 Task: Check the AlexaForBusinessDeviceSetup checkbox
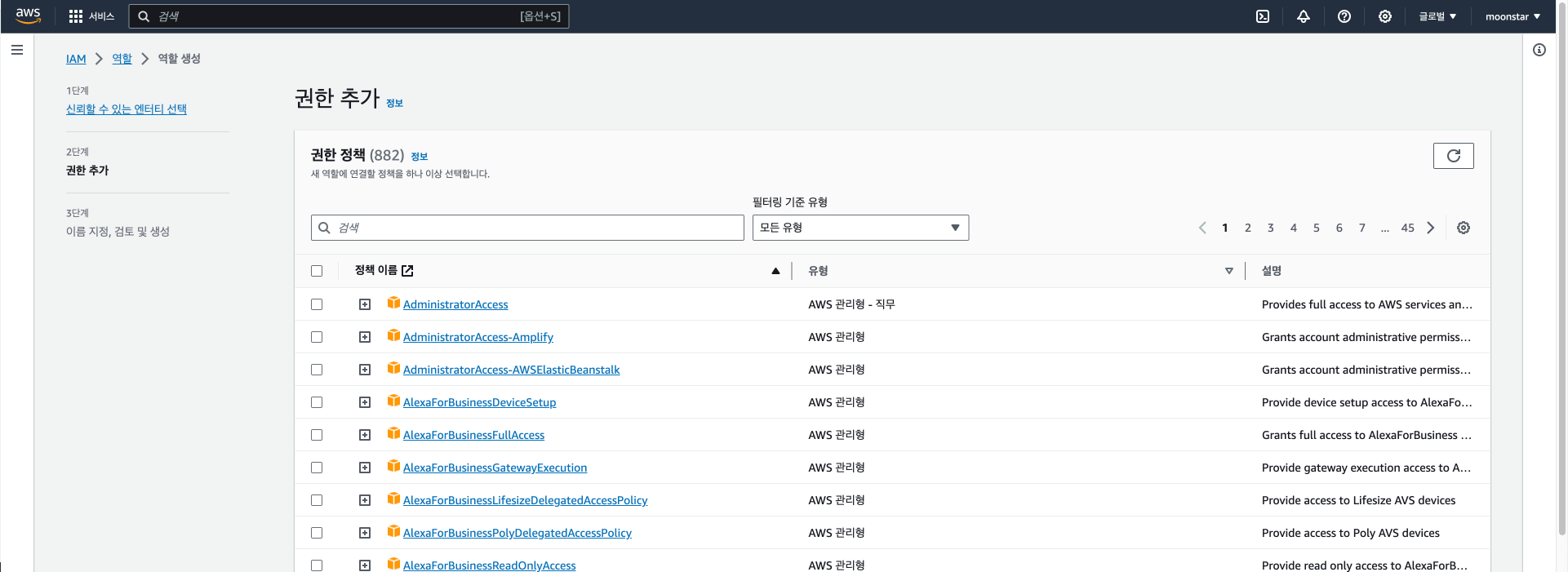point(317,402)
